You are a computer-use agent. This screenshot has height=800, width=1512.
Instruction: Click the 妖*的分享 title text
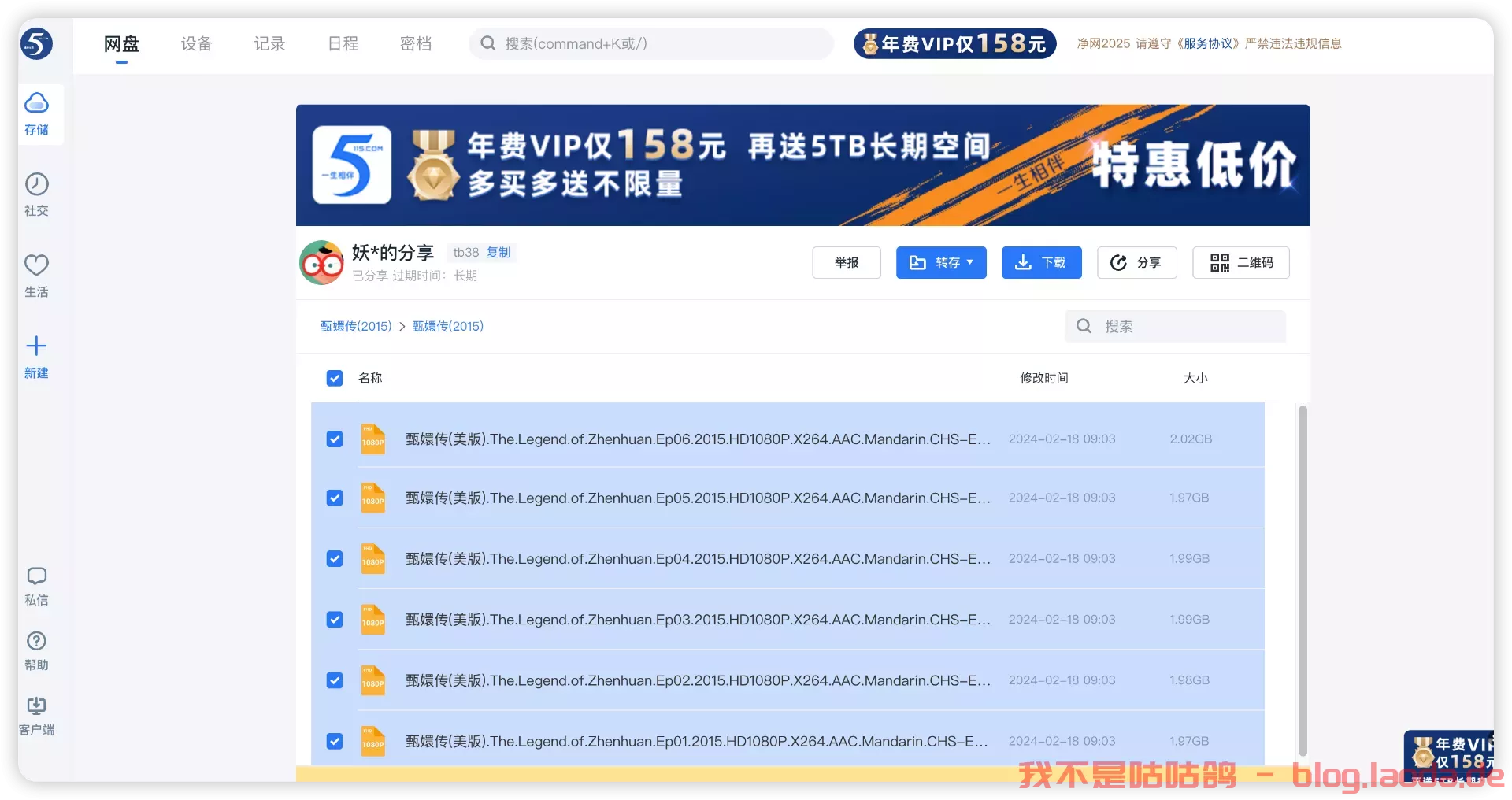pos(393,252)
